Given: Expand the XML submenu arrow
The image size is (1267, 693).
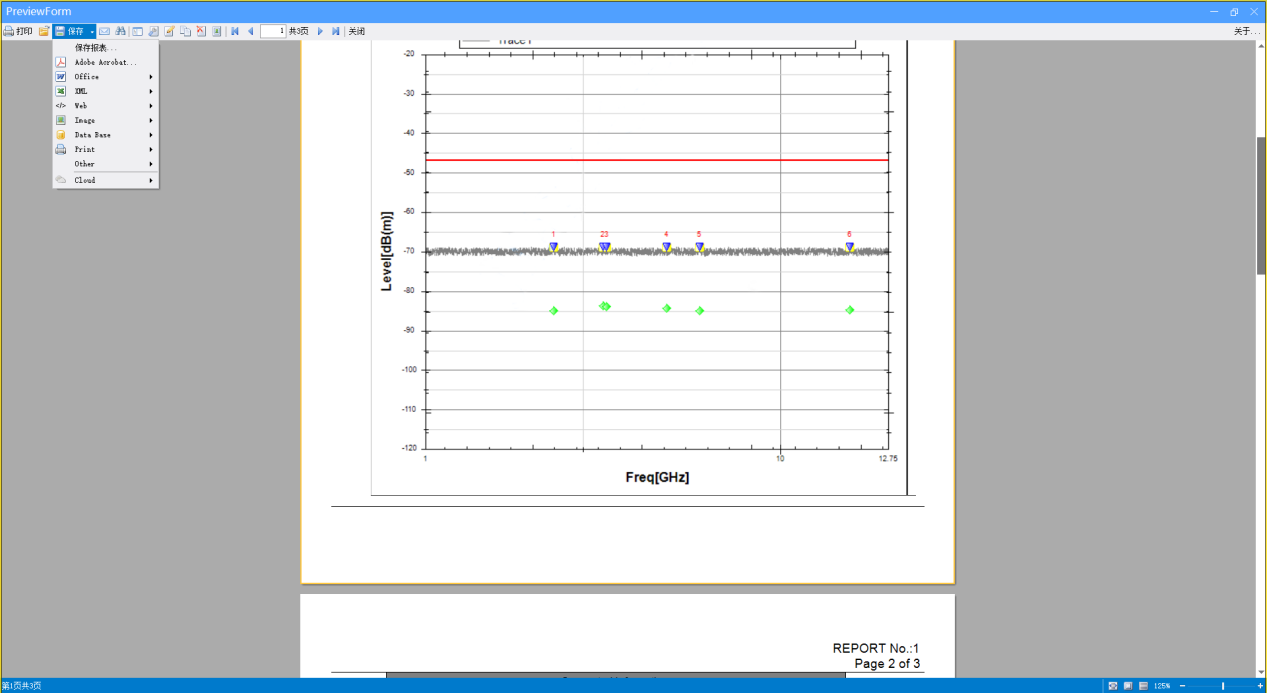Looking at the screenshot, I should point(152,91).
